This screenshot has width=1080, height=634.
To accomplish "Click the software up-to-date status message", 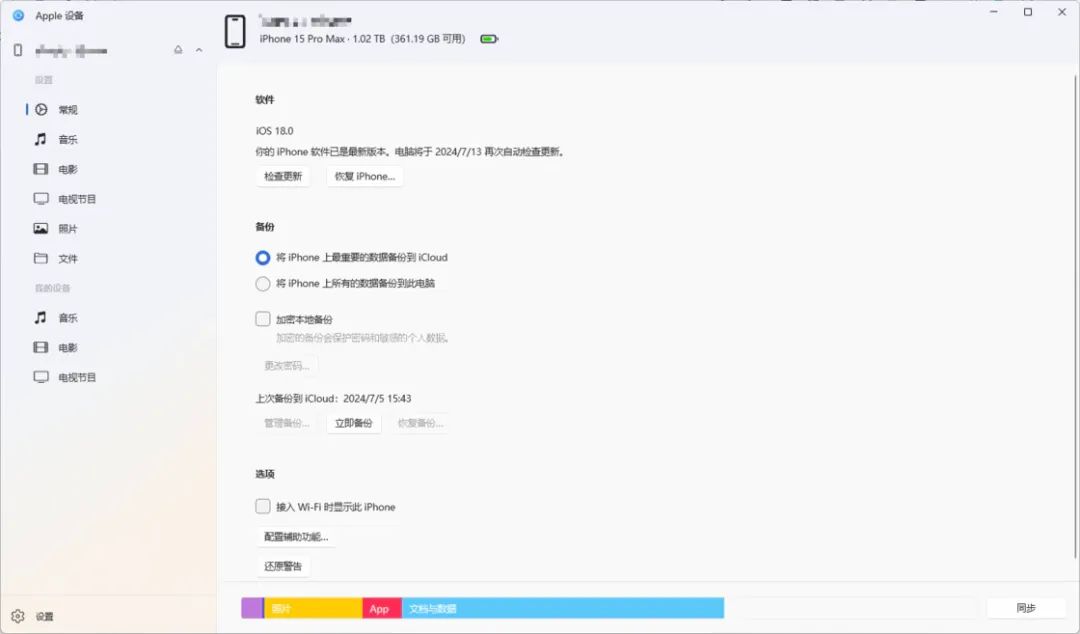I will [411, 152].
